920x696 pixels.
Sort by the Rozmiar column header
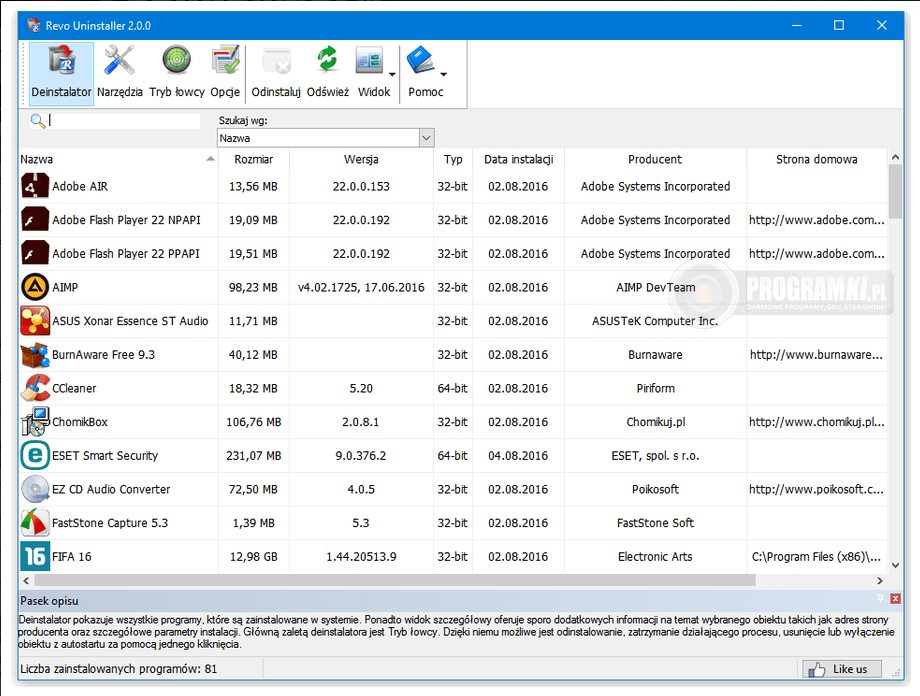coord(253,159)
